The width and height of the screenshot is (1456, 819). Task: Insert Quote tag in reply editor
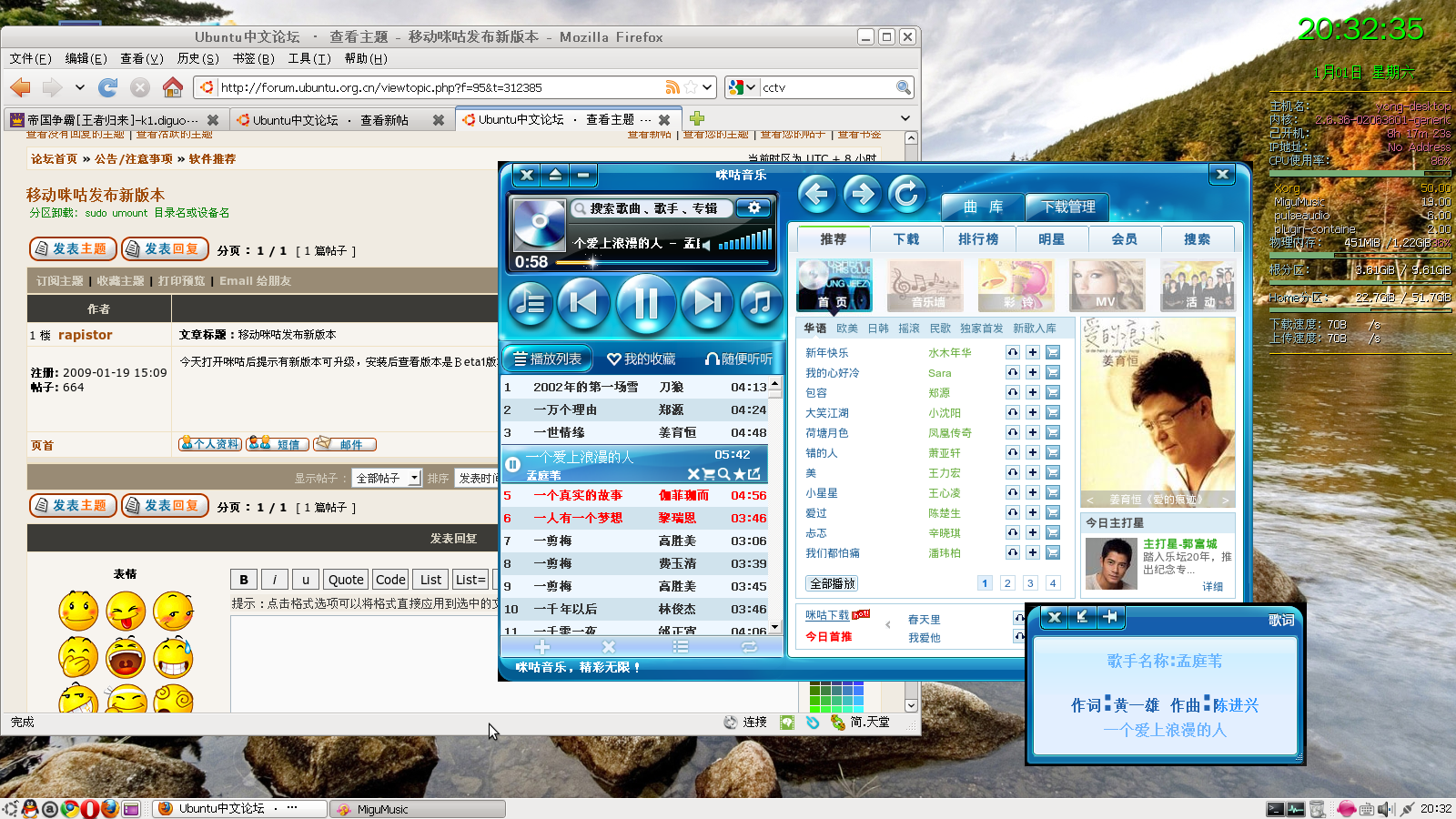tap(346, 579)
